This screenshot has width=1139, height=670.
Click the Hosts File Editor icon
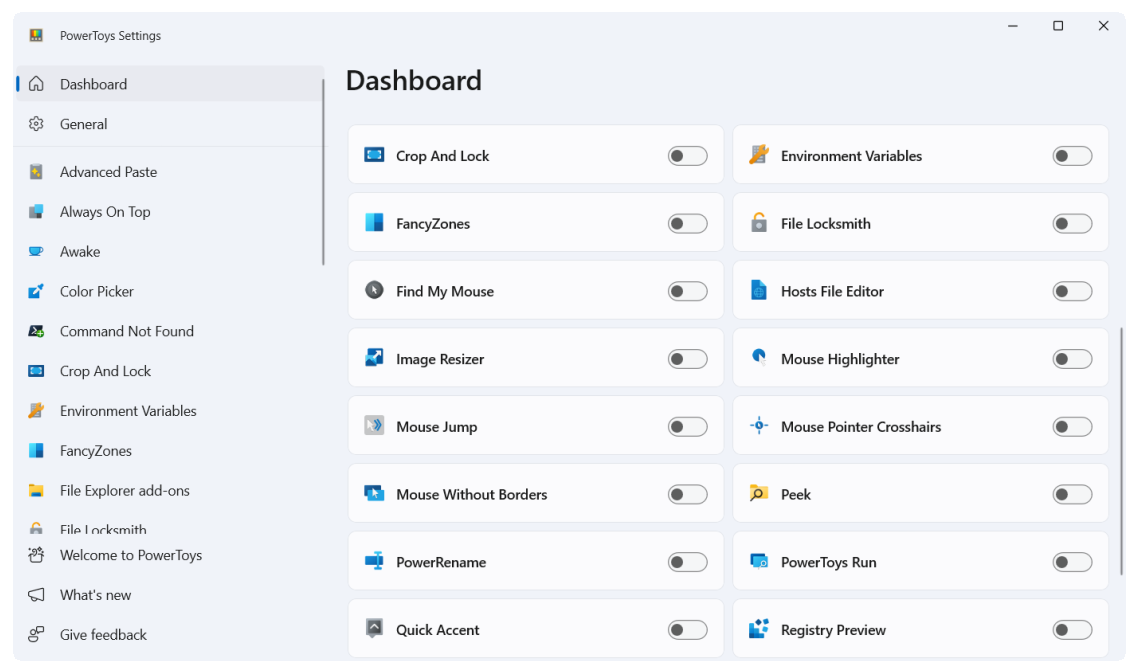(759, 291)
